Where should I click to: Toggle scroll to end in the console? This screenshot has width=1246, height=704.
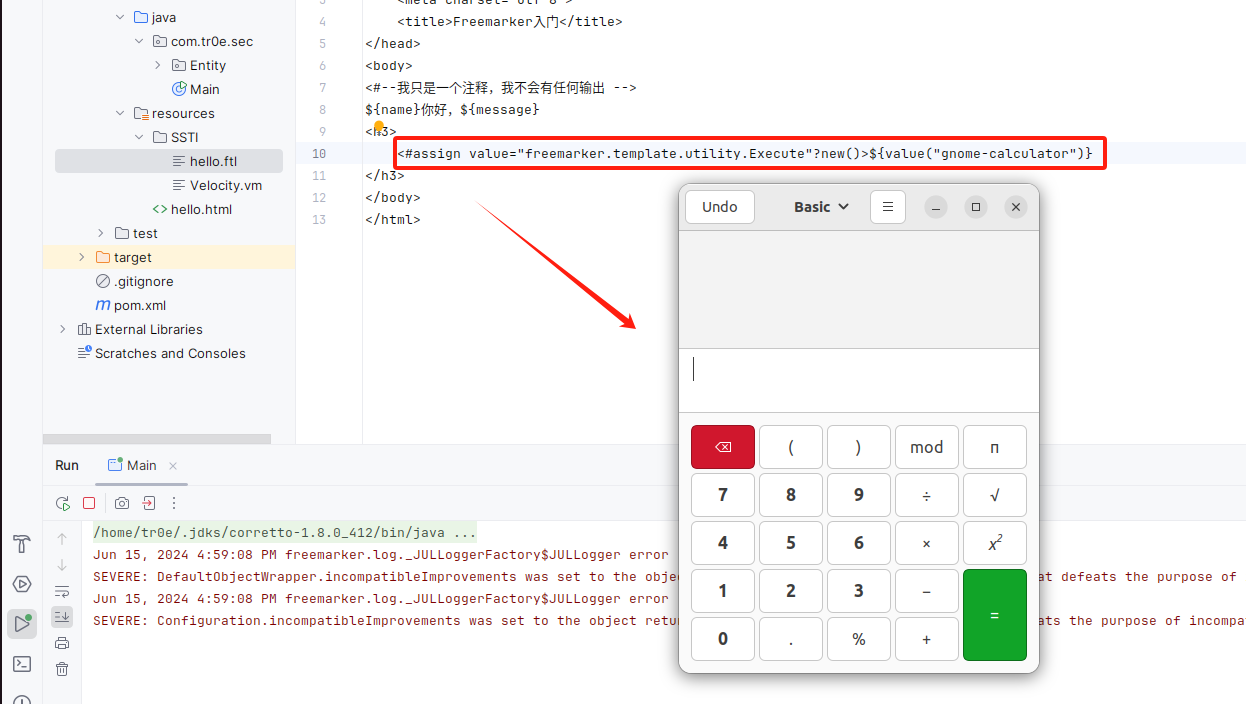coord(62,617)
